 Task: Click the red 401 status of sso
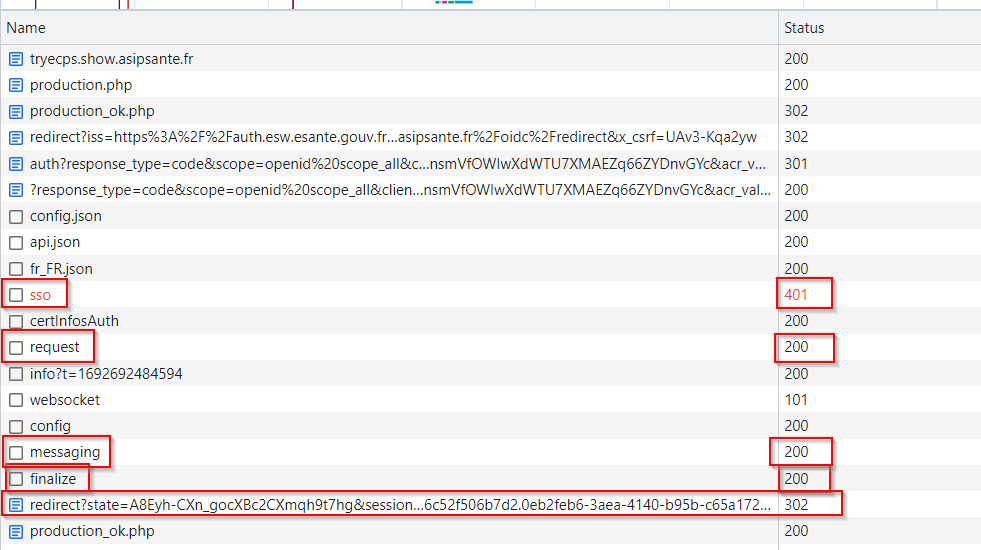(796, 295)
